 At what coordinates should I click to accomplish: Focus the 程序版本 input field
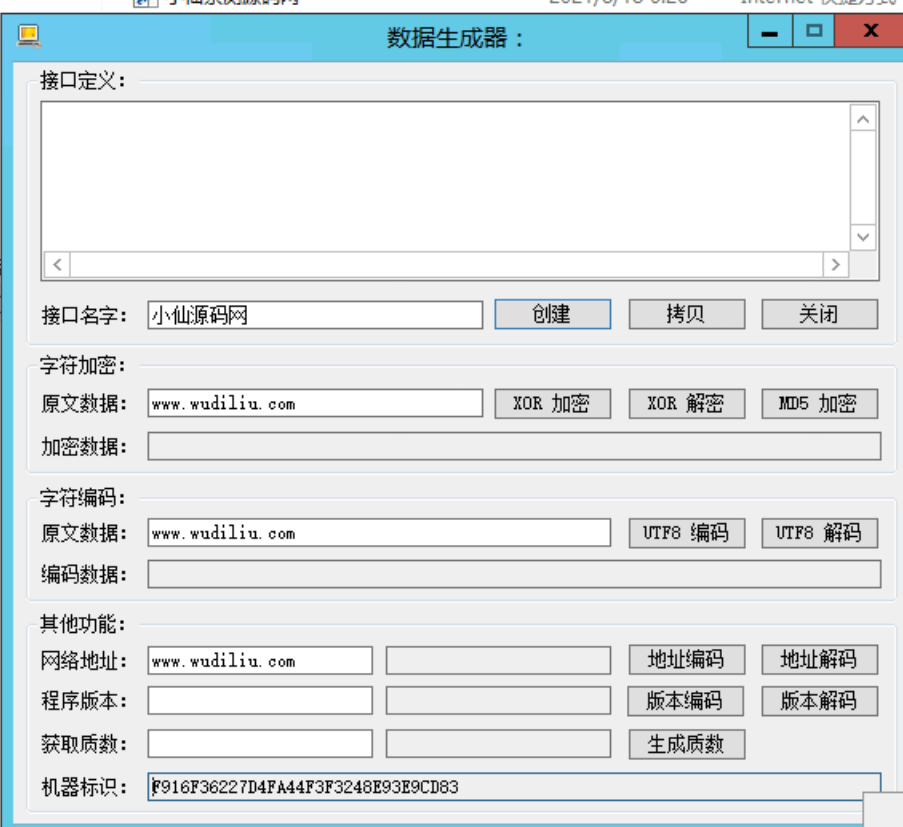tap(260, 701)
